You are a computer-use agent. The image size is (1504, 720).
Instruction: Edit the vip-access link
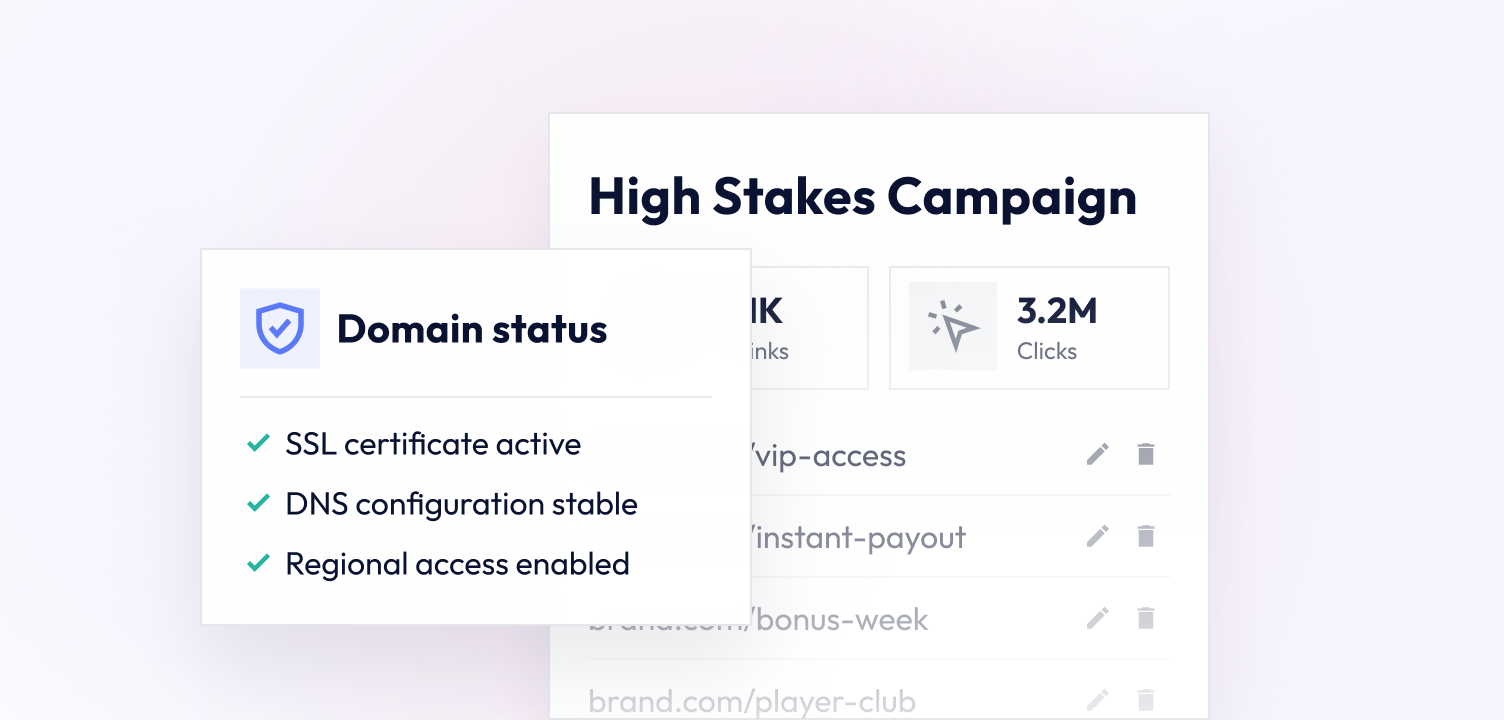point(1098,455)
